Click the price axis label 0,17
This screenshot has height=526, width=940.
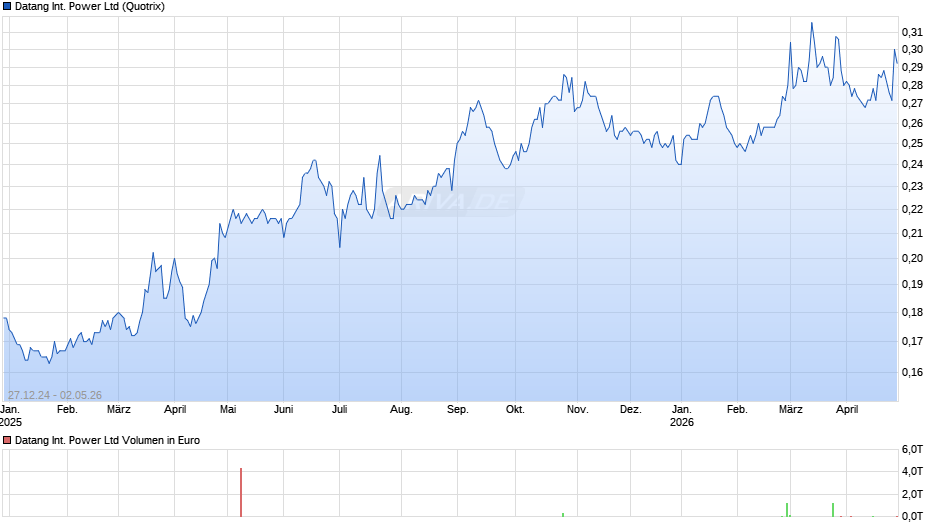pyautogui.click(x=912, y=341)
